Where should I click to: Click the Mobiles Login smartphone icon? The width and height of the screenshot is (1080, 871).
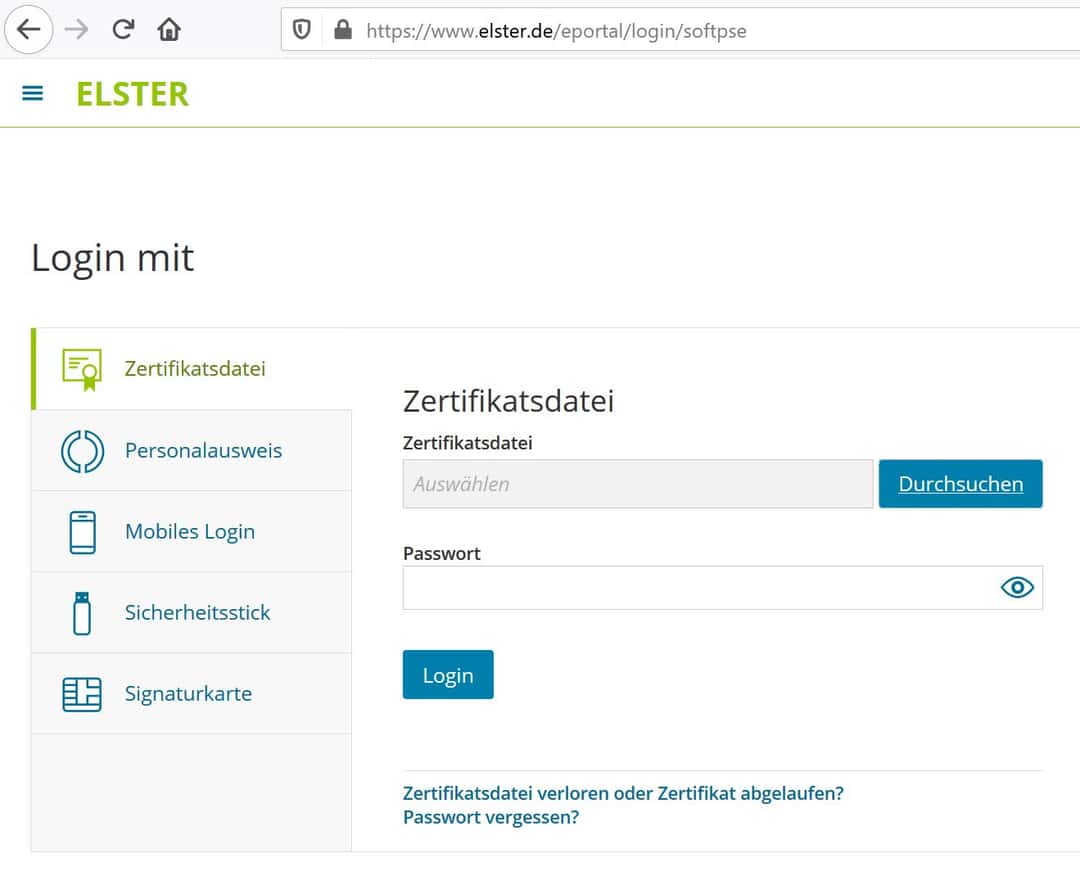[83, 532]
